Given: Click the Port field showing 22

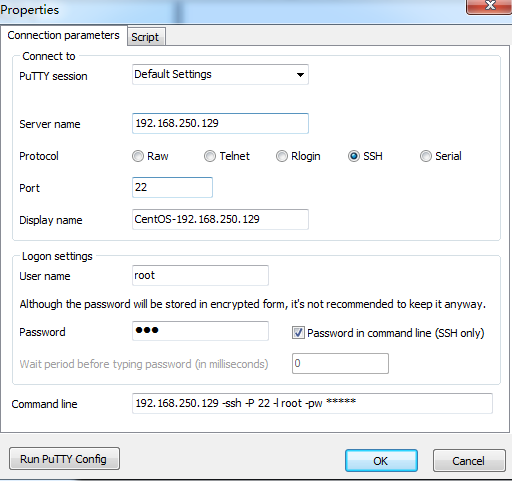Looking at the screenshot, I should 172,187.
